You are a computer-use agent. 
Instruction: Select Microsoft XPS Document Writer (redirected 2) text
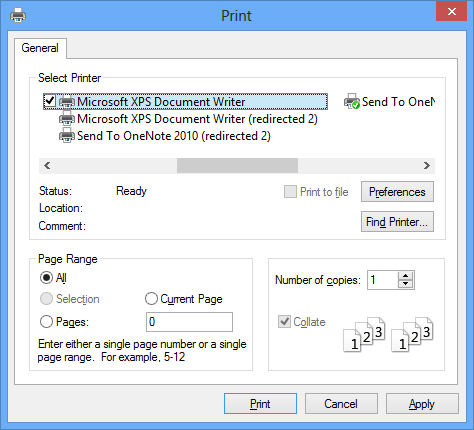tap(197, 119)
